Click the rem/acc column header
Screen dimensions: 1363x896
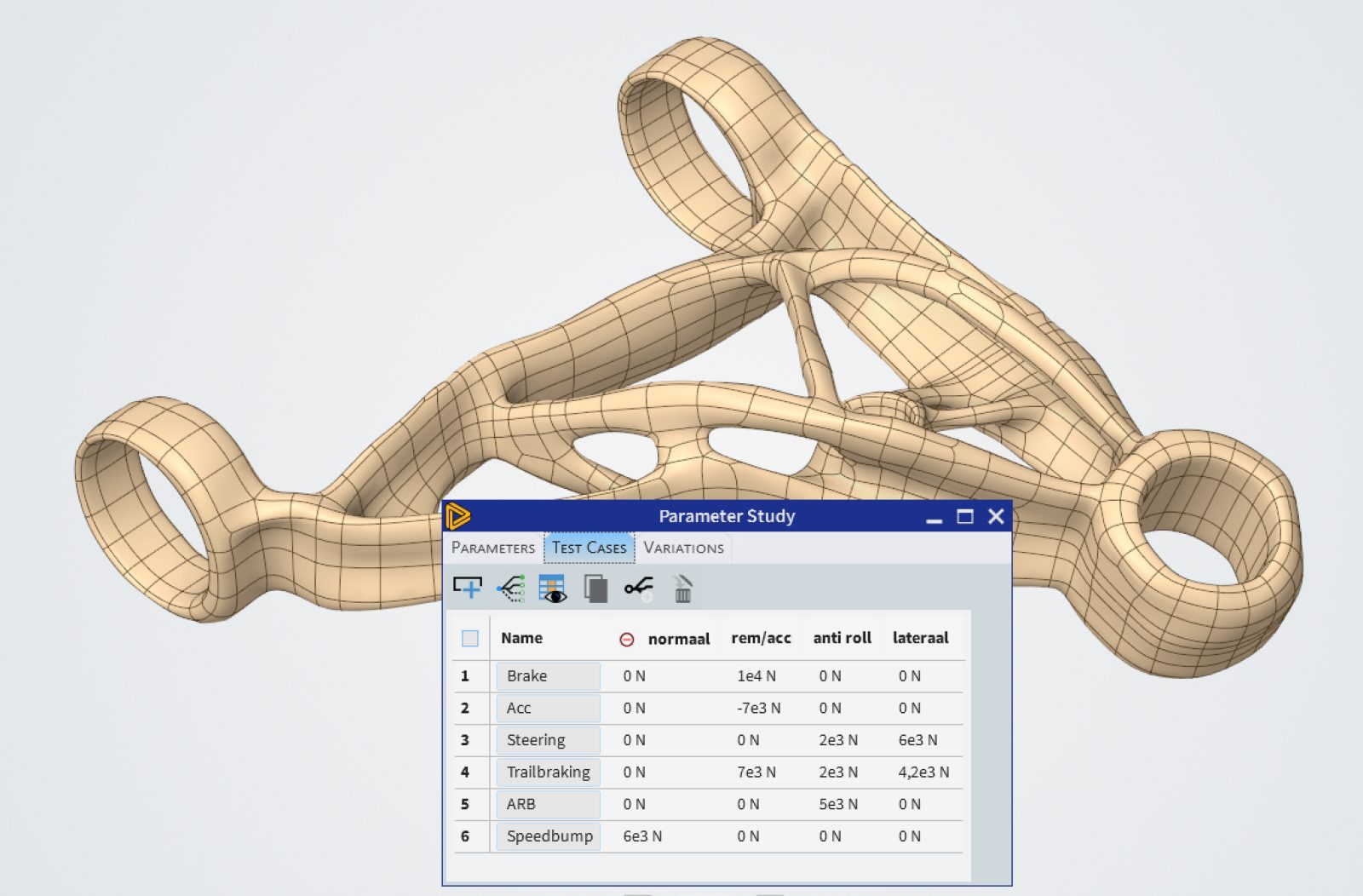pos(761,638)
